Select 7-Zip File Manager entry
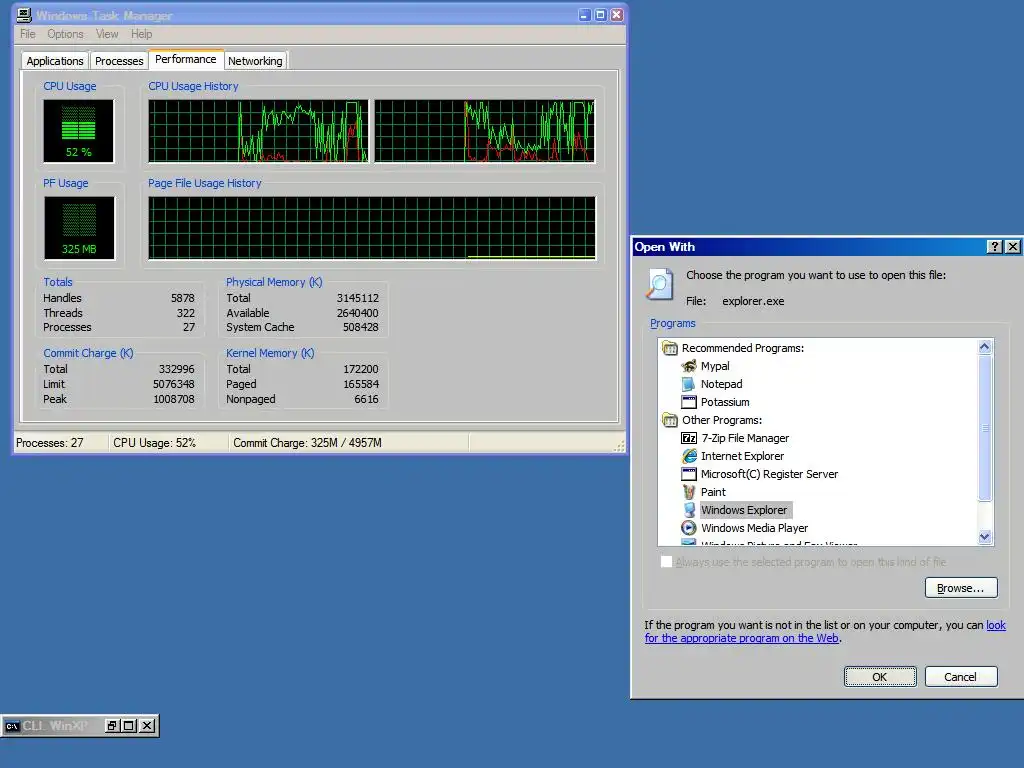Screen dimensions: 1024x768 point(745,438)
